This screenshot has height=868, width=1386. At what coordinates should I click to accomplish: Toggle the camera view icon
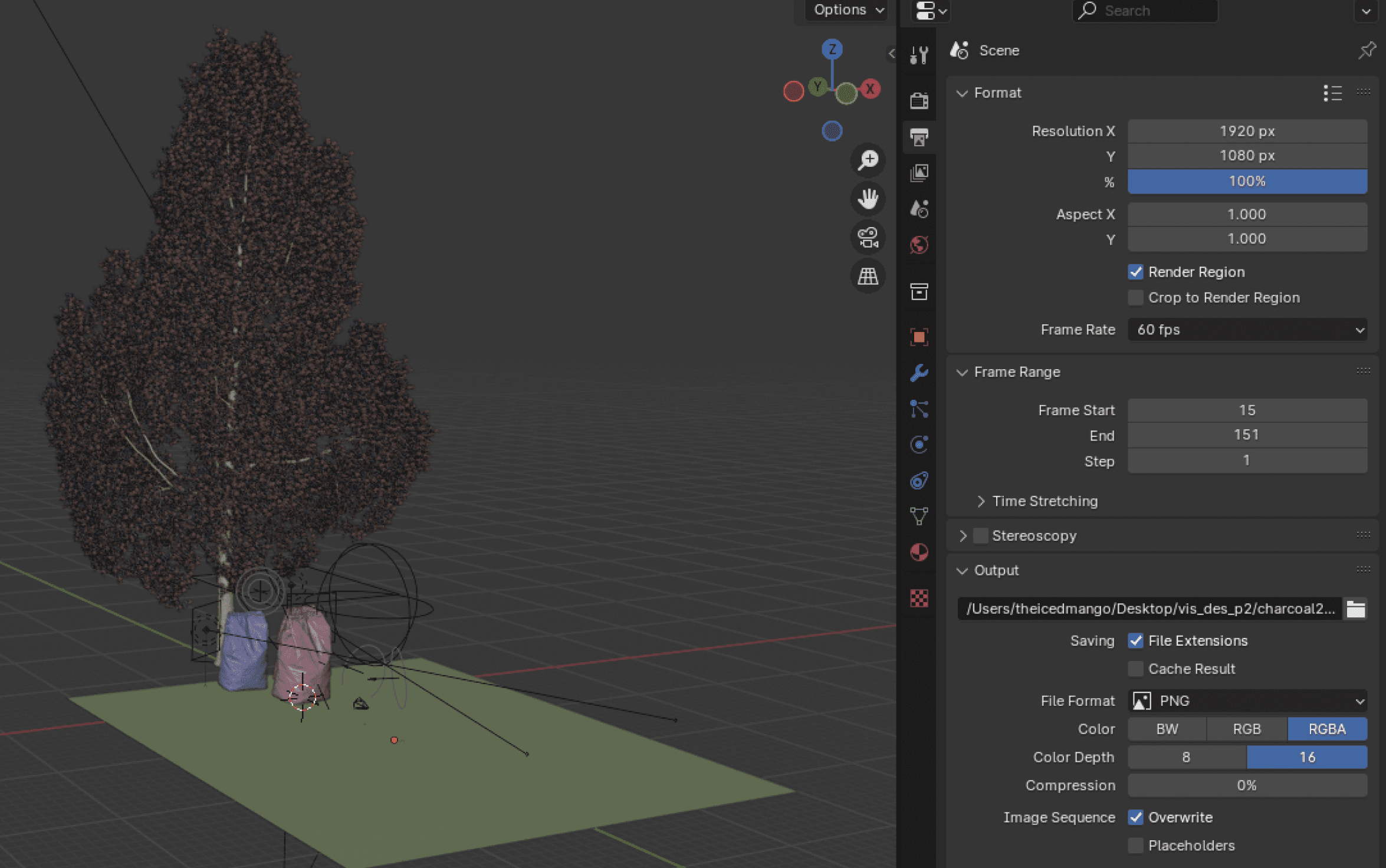pos(868,238)
